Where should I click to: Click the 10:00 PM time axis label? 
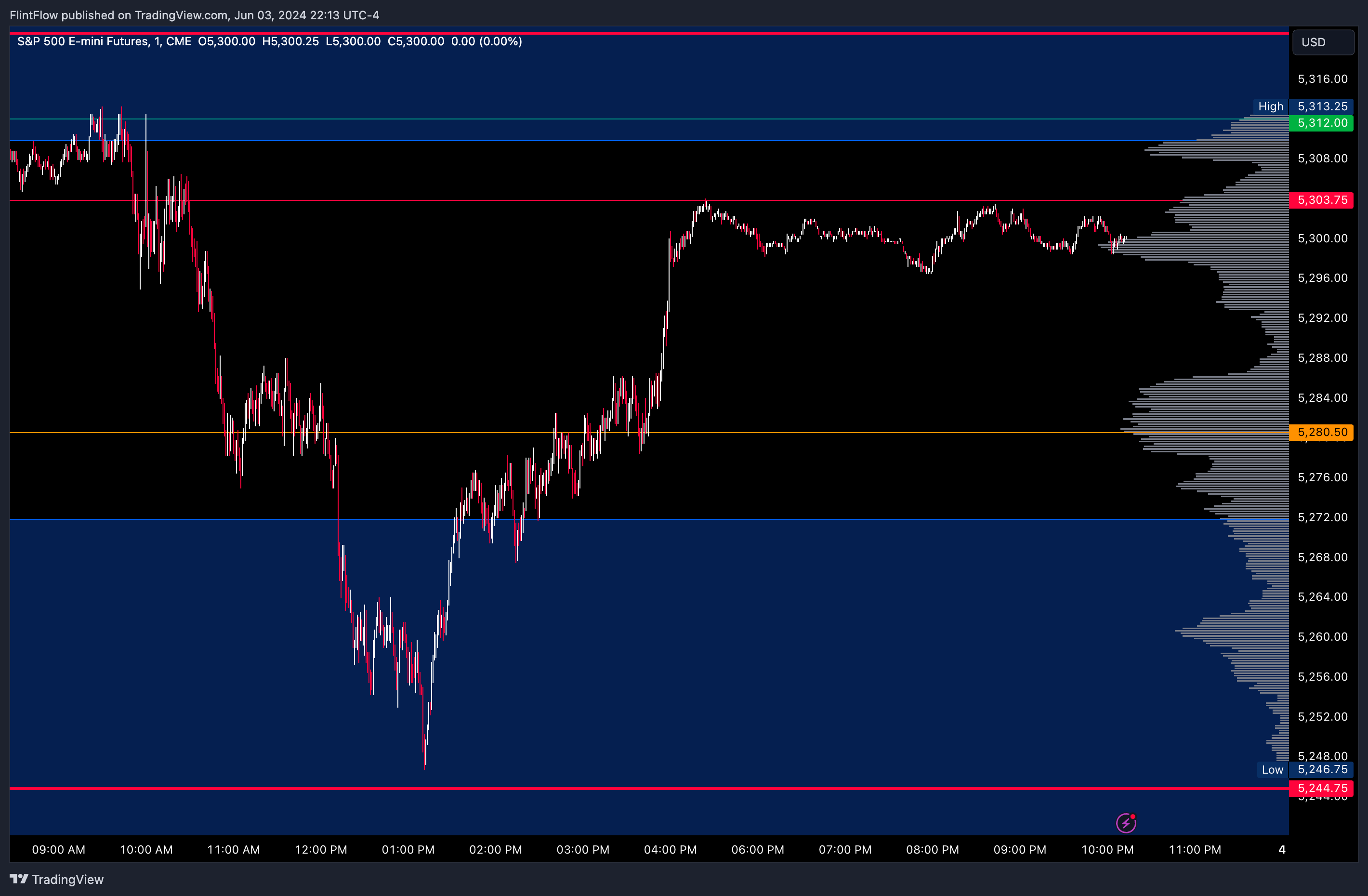click(x=1107, y=849)
